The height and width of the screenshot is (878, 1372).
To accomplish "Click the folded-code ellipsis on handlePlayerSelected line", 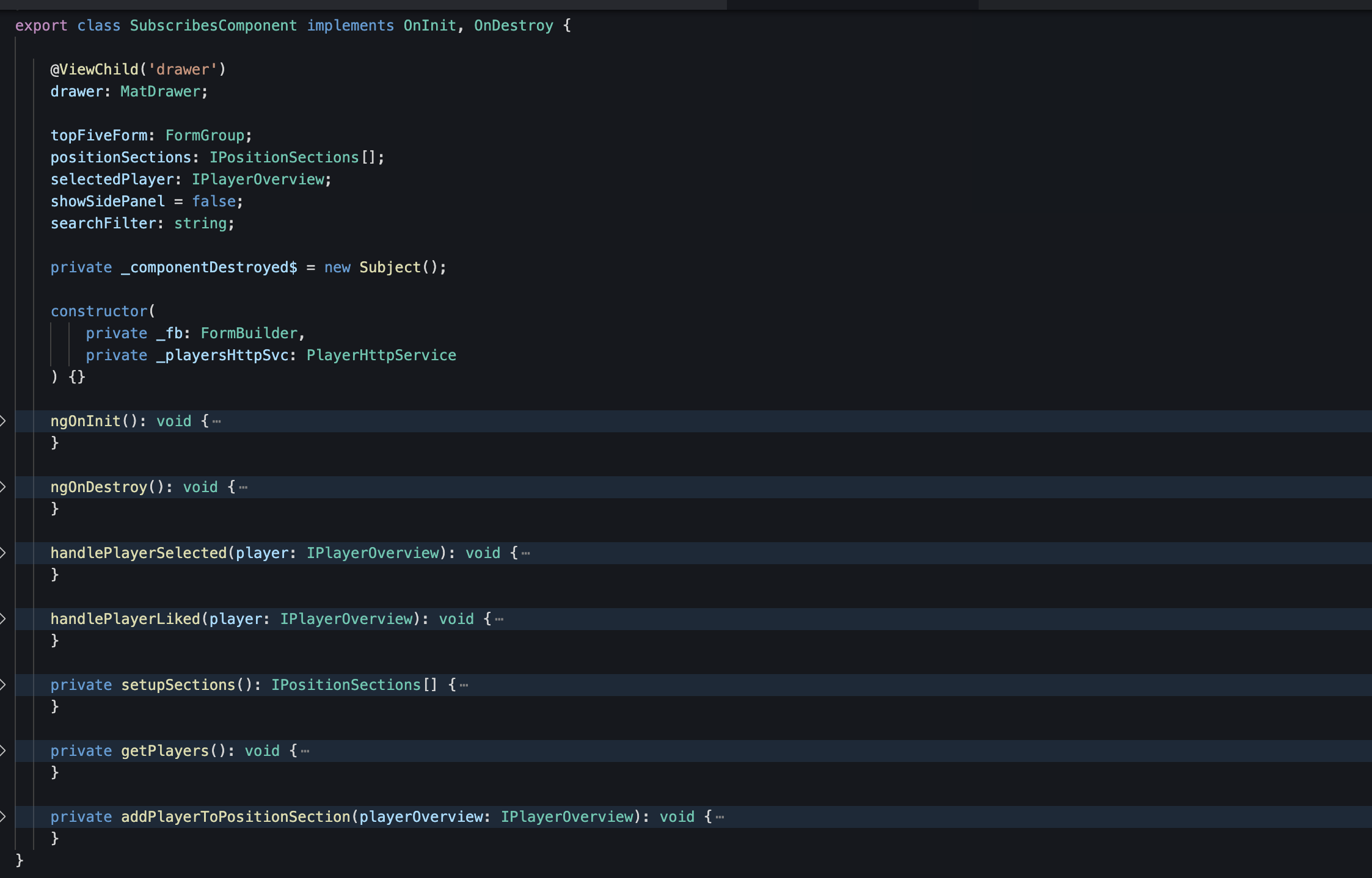I will click(x=526, y=553).
